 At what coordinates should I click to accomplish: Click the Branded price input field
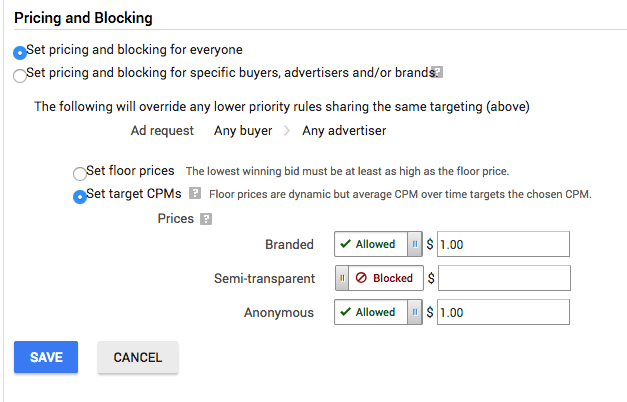click(x=503, y=244)
